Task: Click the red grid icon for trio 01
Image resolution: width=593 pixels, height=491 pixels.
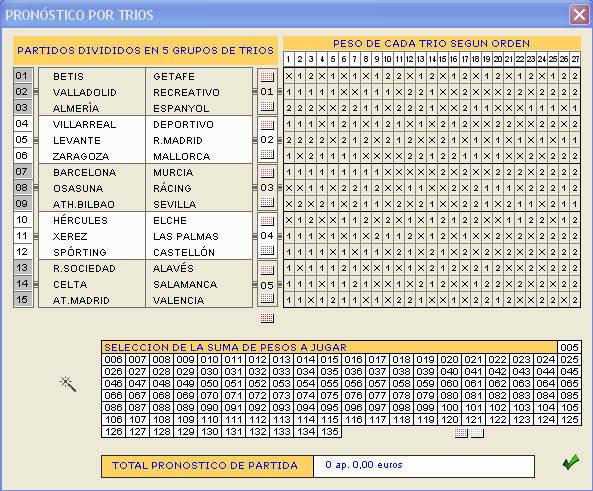Action: 267,77
